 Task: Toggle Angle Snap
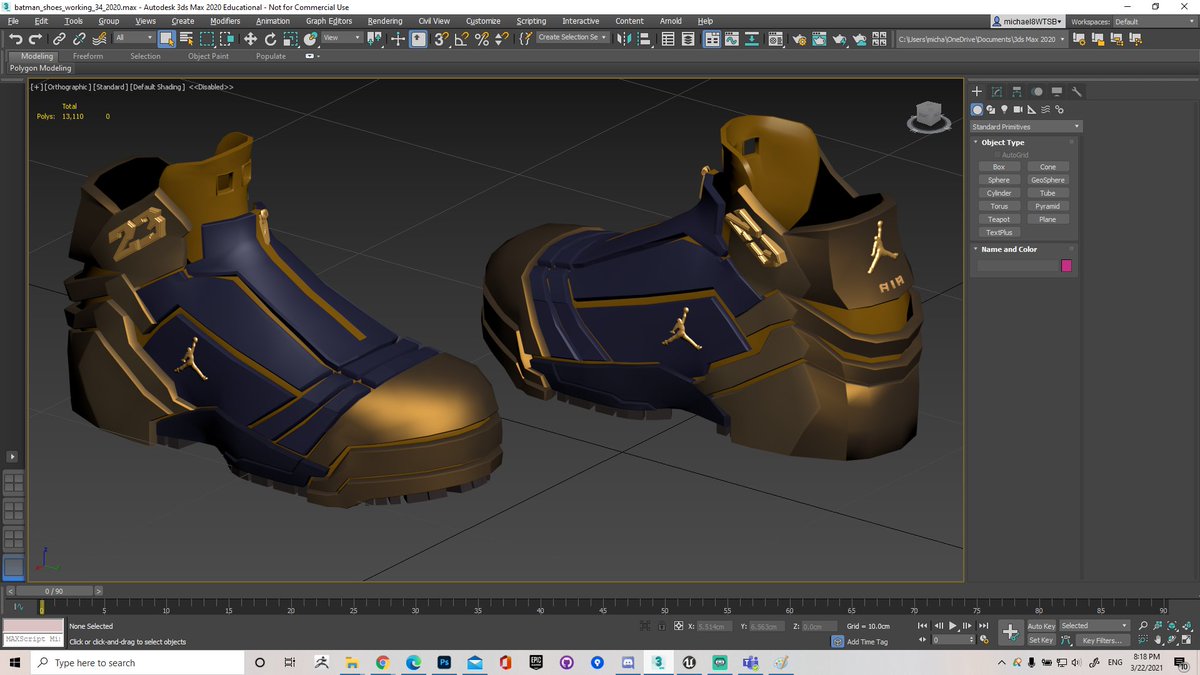461,38
